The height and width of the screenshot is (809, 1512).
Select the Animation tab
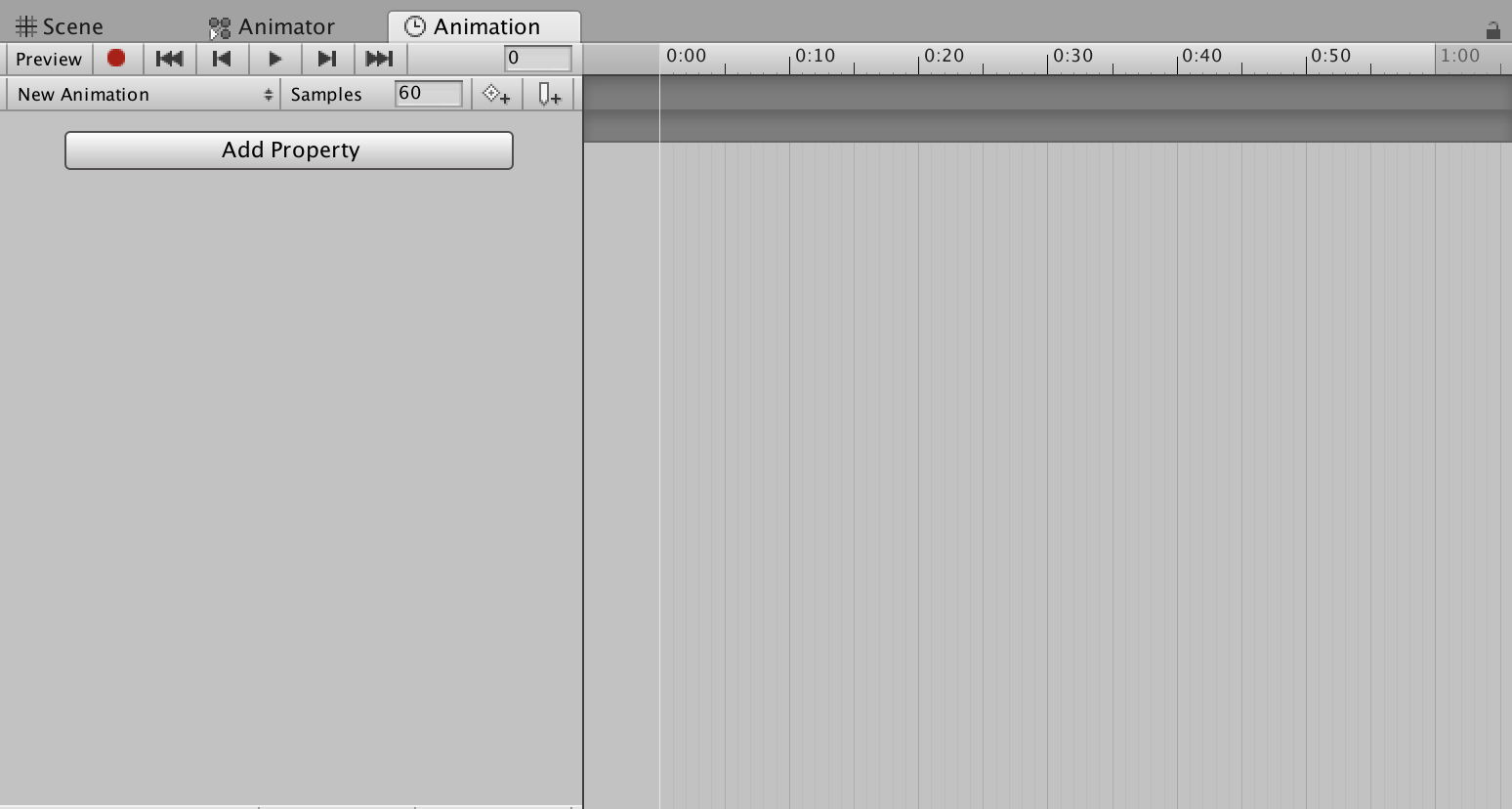(484, 26)
